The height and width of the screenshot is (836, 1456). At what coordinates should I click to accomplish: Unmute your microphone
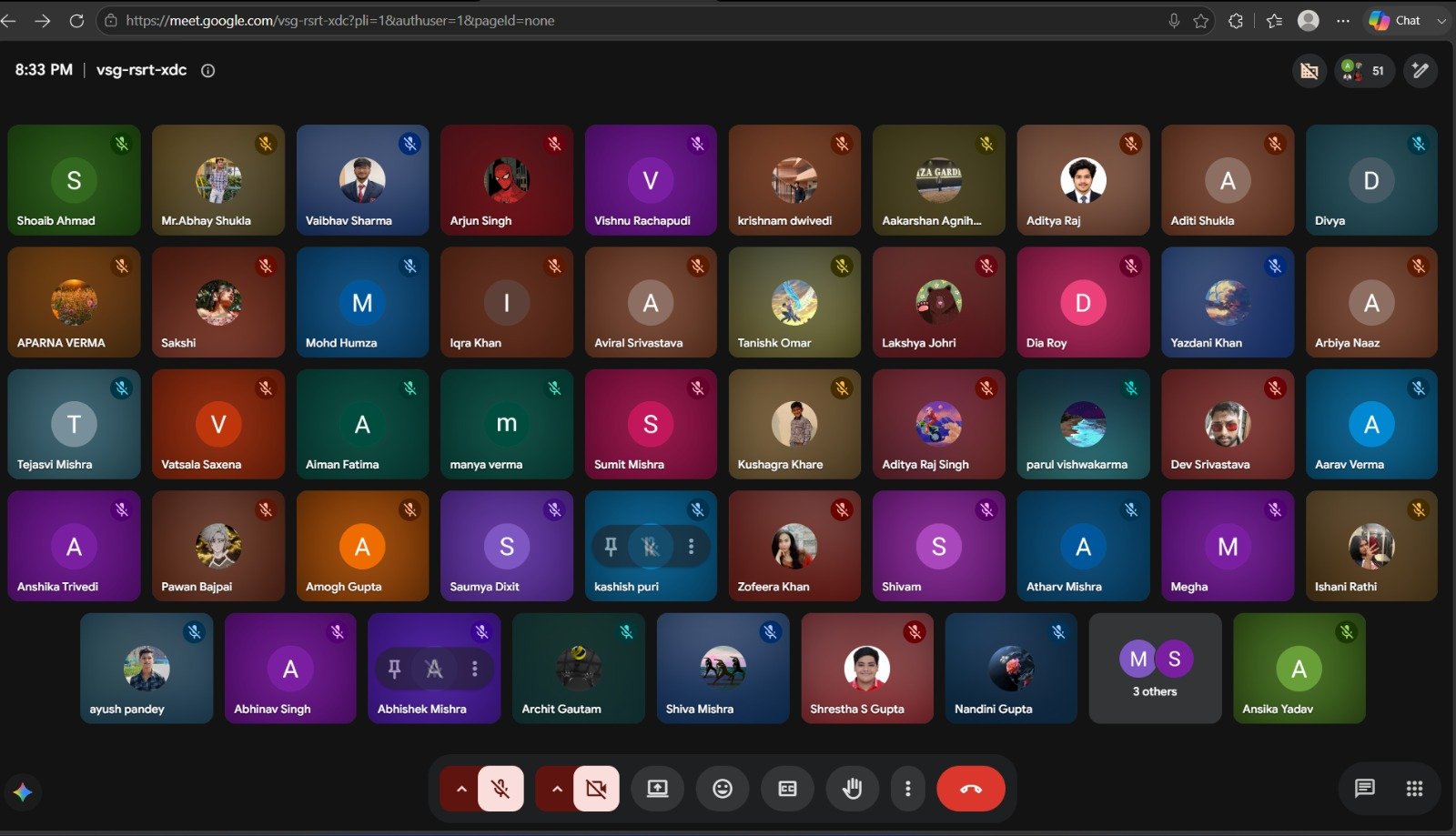500,789
